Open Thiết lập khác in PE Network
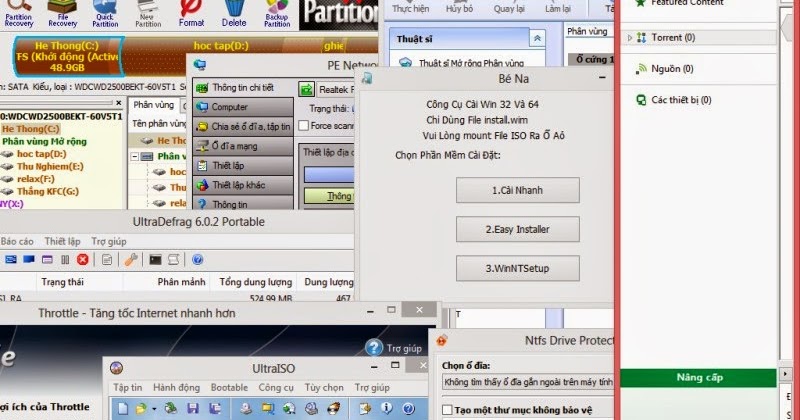Viewport: 800px width, 420px height. [x=243, y=185]
